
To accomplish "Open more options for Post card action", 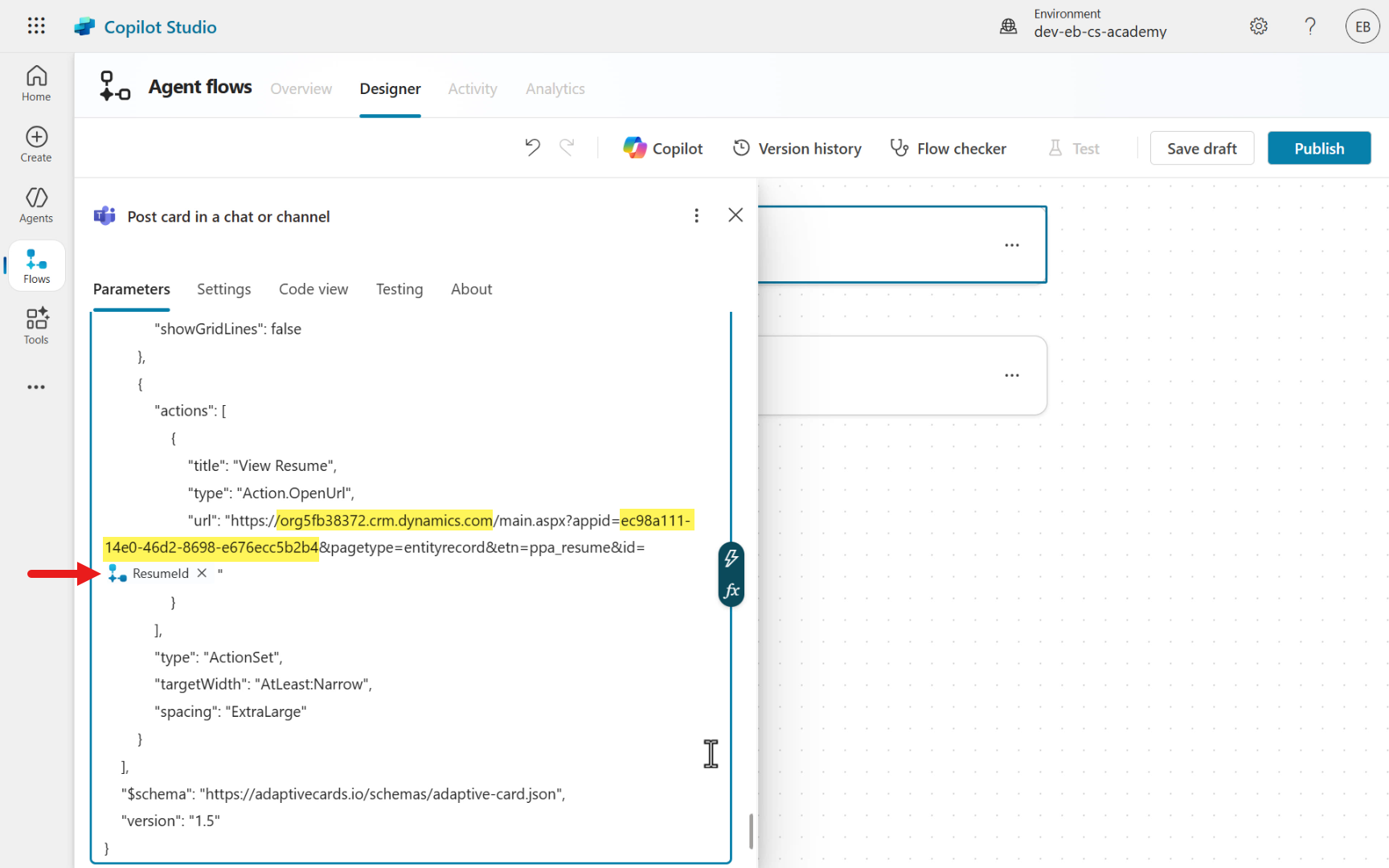I will [x=696, y=215].
